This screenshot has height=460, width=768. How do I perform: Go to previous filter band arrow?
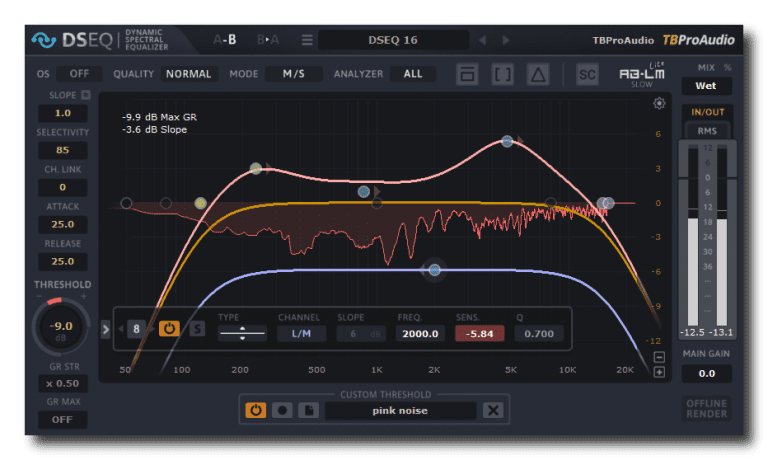pos(120,329)
